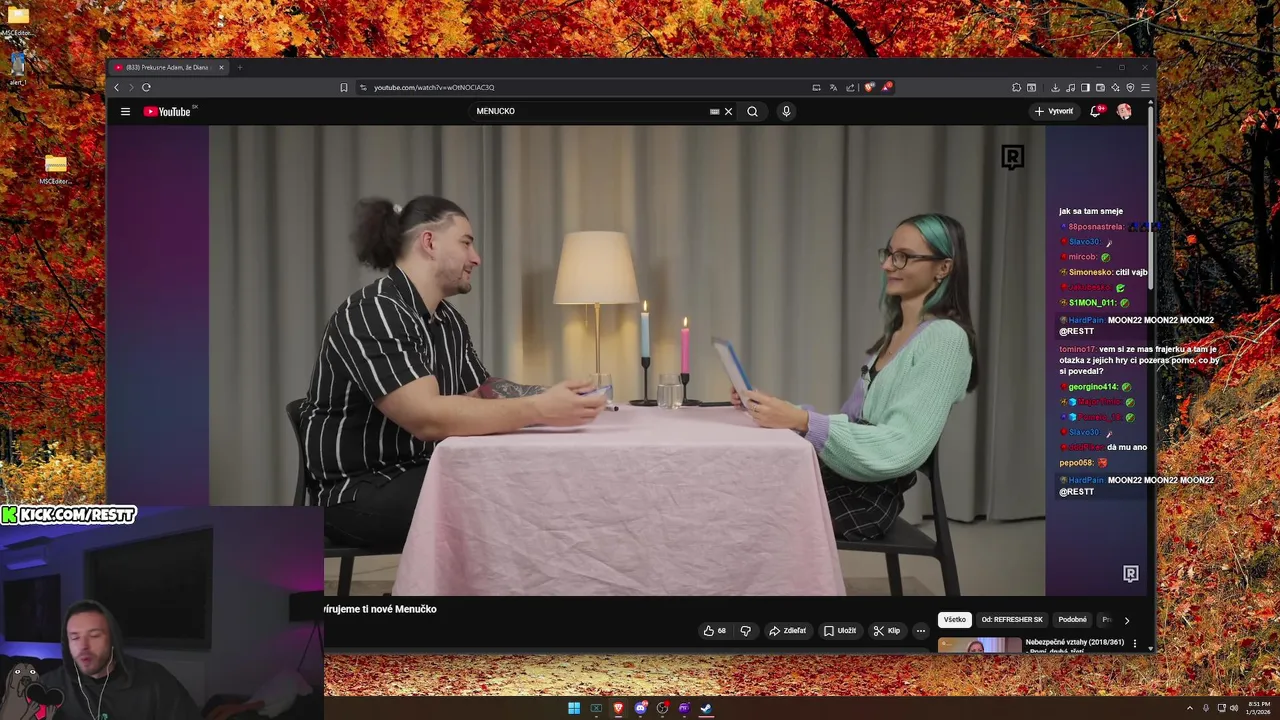
Task: Click the MENUCKO search field
Action: pos(590,111)
